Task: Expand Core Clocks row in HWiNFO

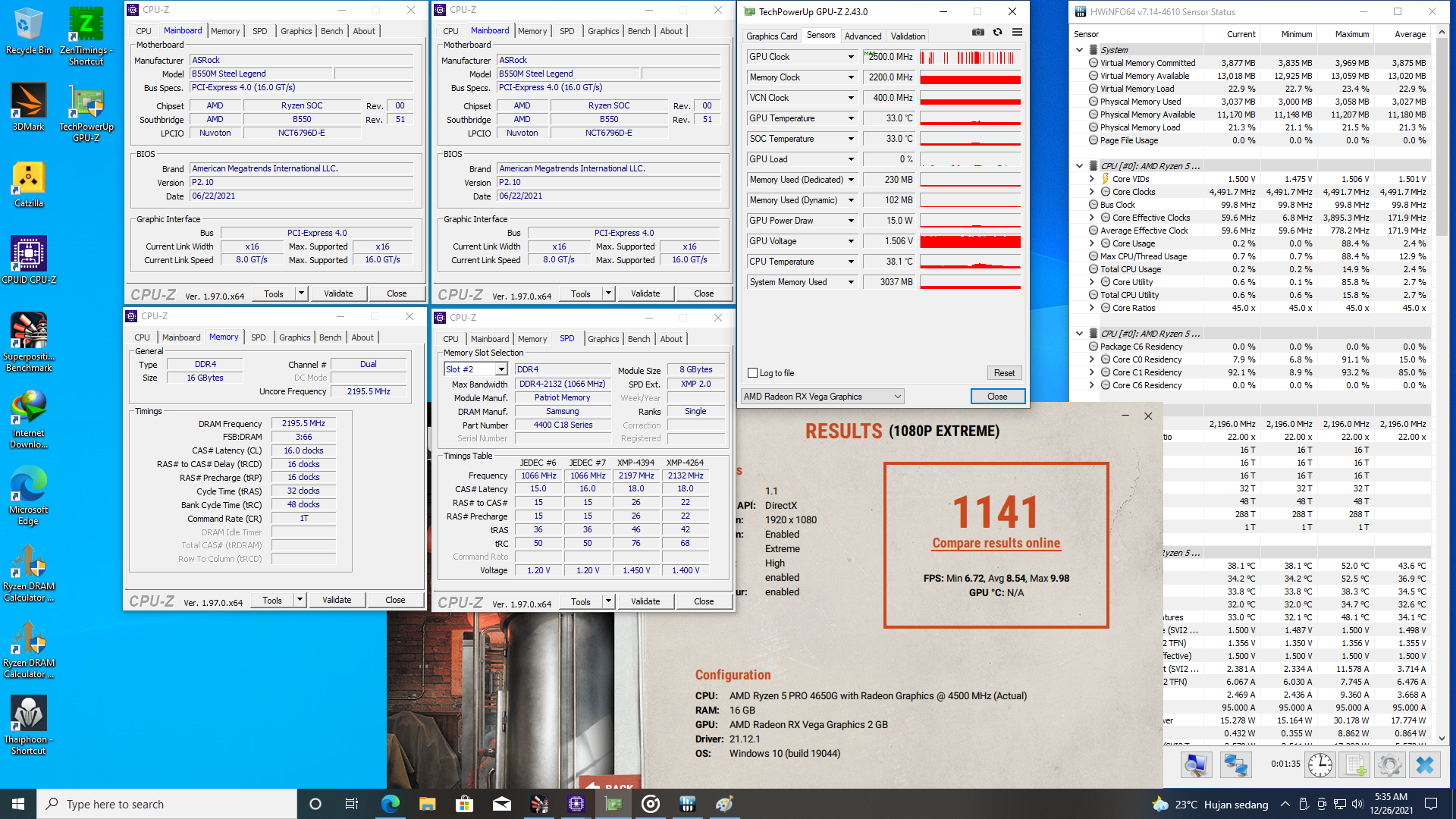Action: 1092,192
